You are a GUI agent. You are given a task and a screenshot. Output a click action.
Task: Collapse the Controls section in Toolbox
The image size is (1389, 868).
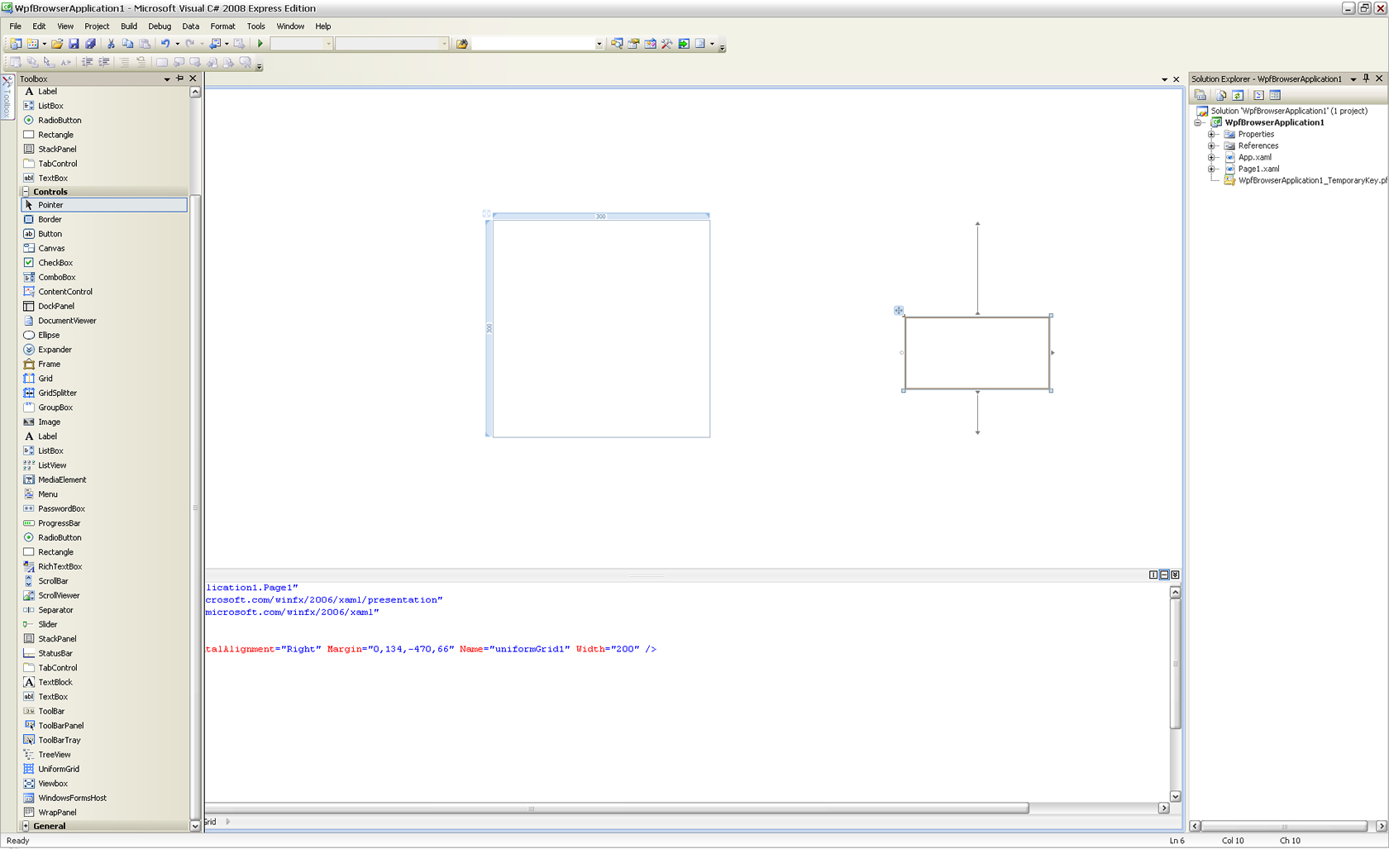point(26,191)
